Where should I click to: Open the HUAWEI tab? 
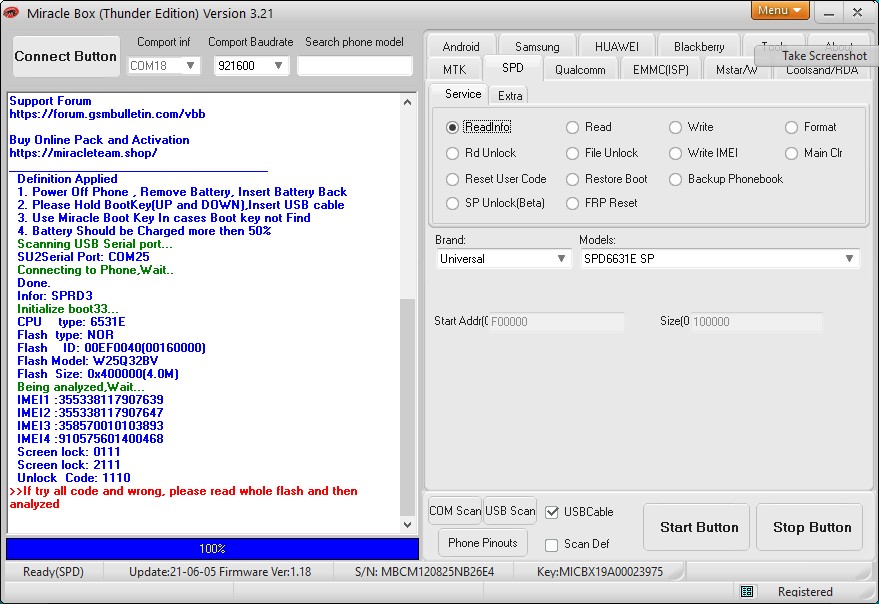coord(617,47)
